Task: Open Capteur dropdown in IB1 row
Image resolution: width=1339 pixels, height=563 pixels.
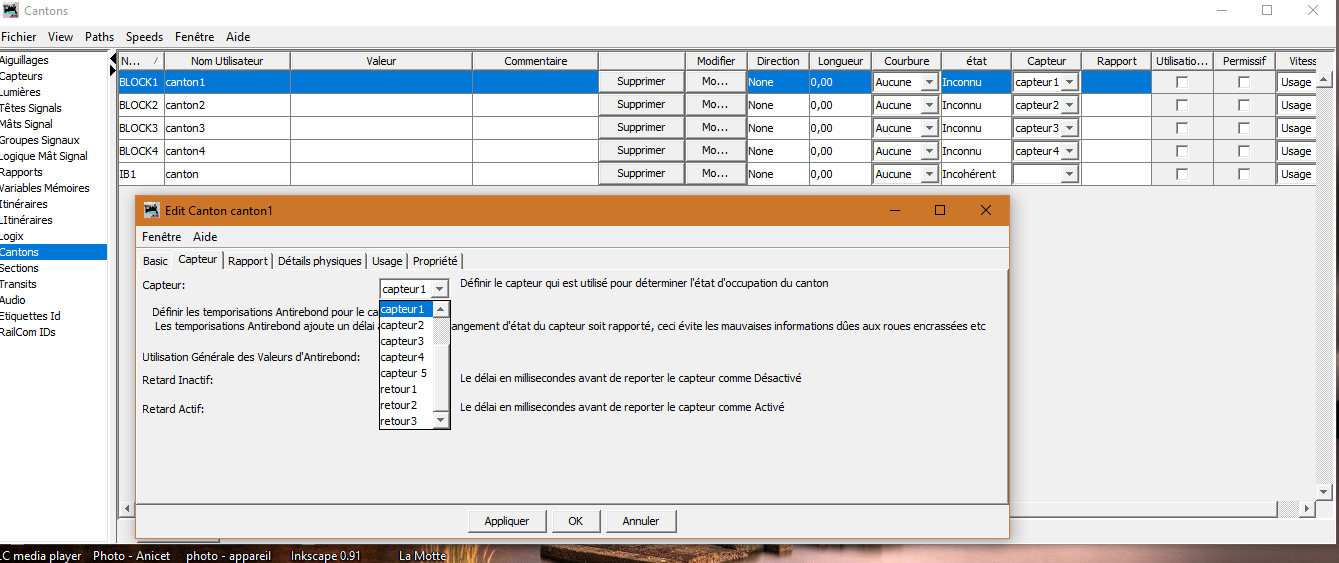Action: [1069, 174]
